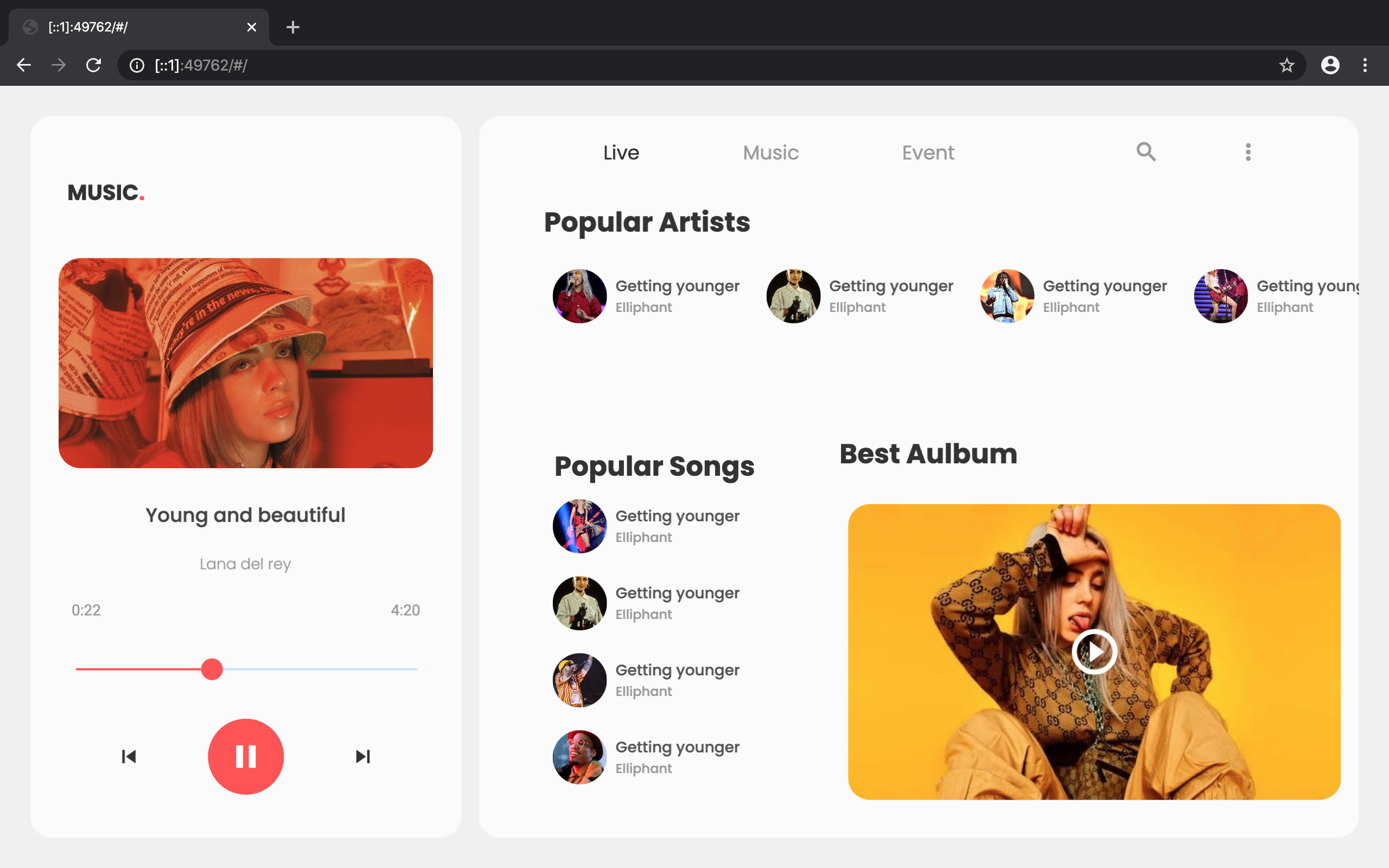This screenshot has height=868, width=1389.
Task: Play the Best Aulbum video
Action: pyautogui.click(x=1094, y=652)
